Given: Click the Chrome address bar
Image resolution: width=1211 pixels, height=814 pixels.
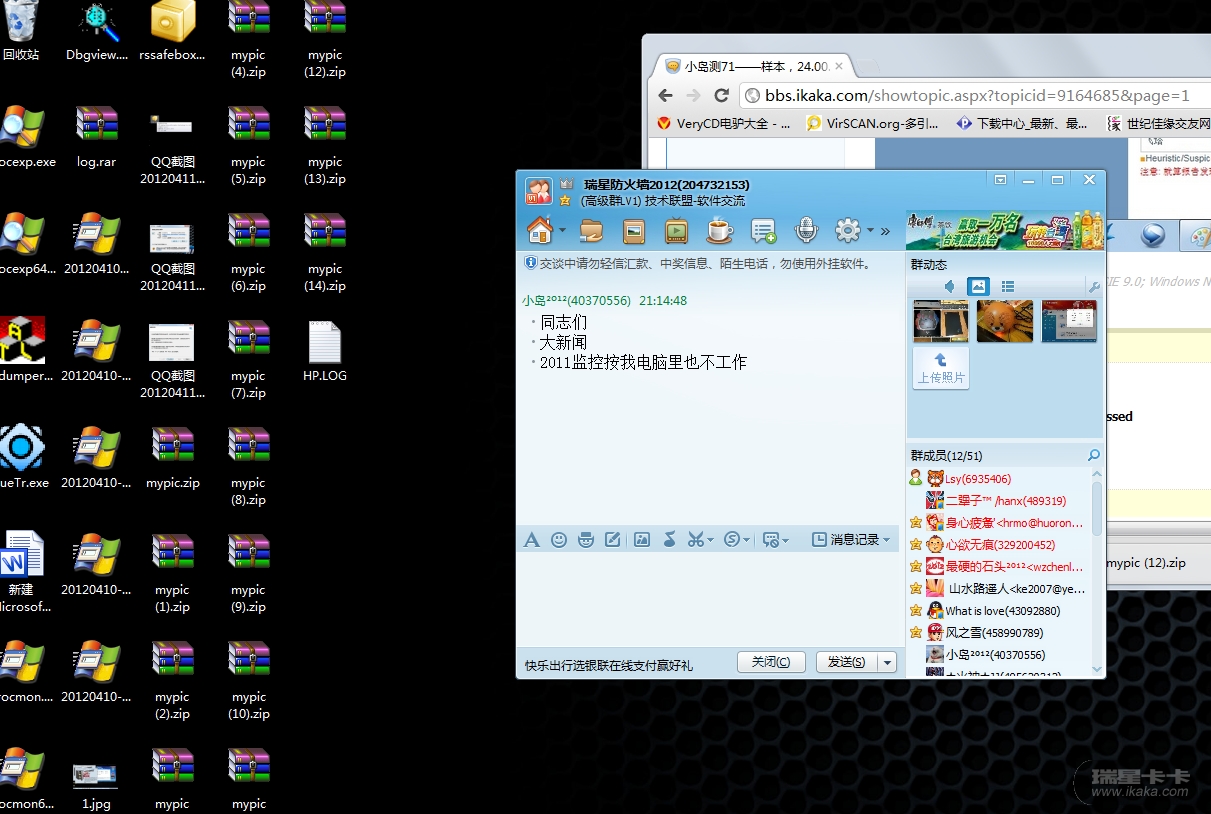Looking at the screenshot, I should 975,95.
